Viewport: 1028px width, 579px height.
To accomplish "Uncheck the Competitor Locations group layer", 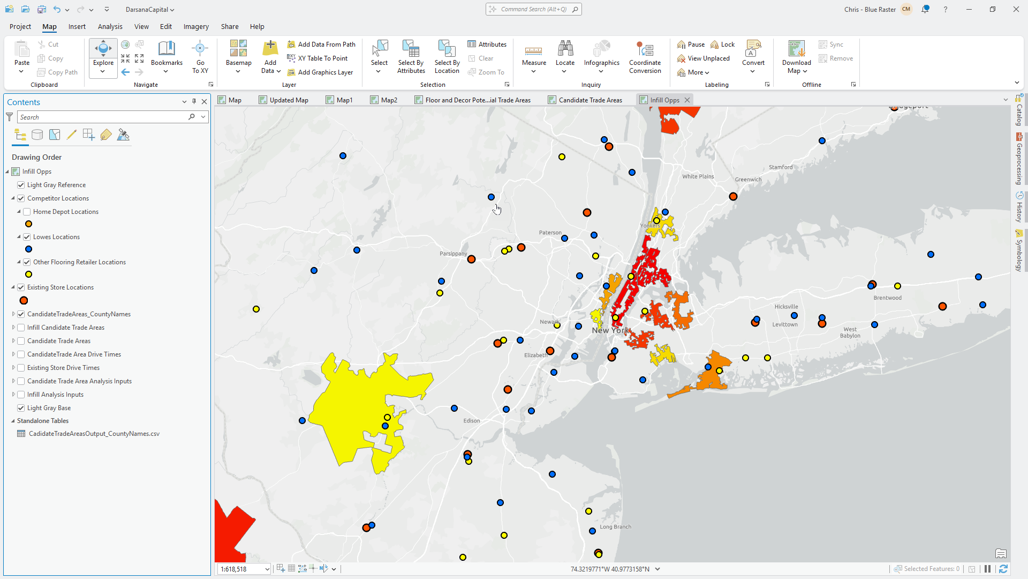I will [x=21, y=198].
